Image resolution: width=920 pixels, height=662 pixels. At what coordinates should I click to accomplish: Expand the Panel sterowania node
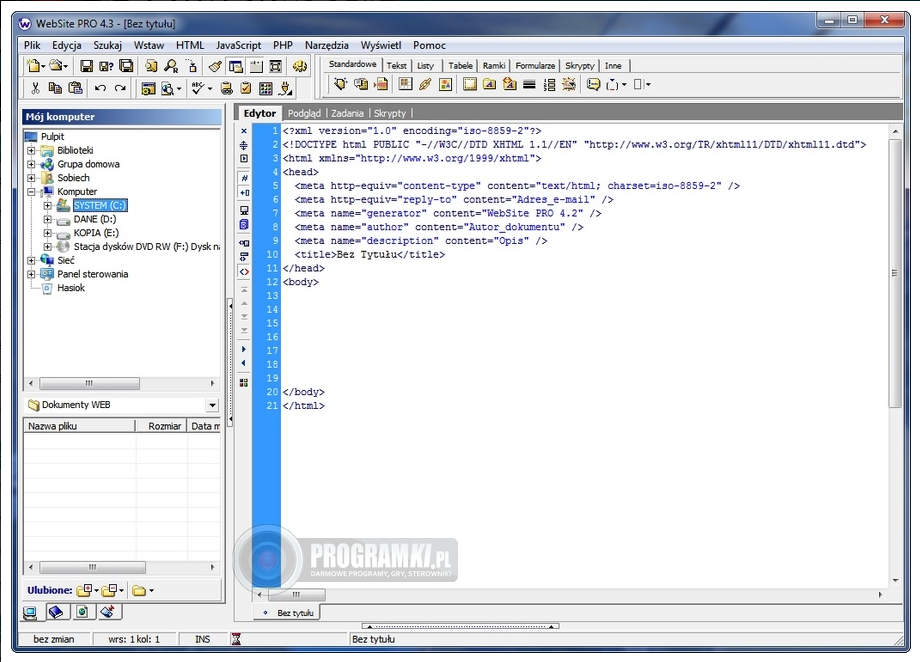click(x=31, y=274)
